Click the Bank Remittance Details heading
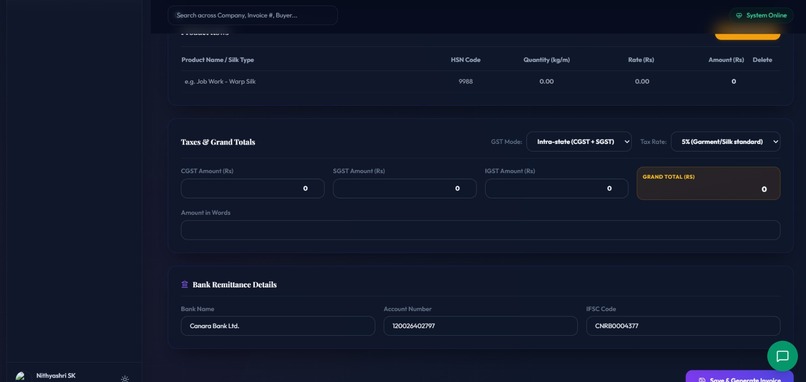Viewport: 806px width, 382px height. coord(234,284)
